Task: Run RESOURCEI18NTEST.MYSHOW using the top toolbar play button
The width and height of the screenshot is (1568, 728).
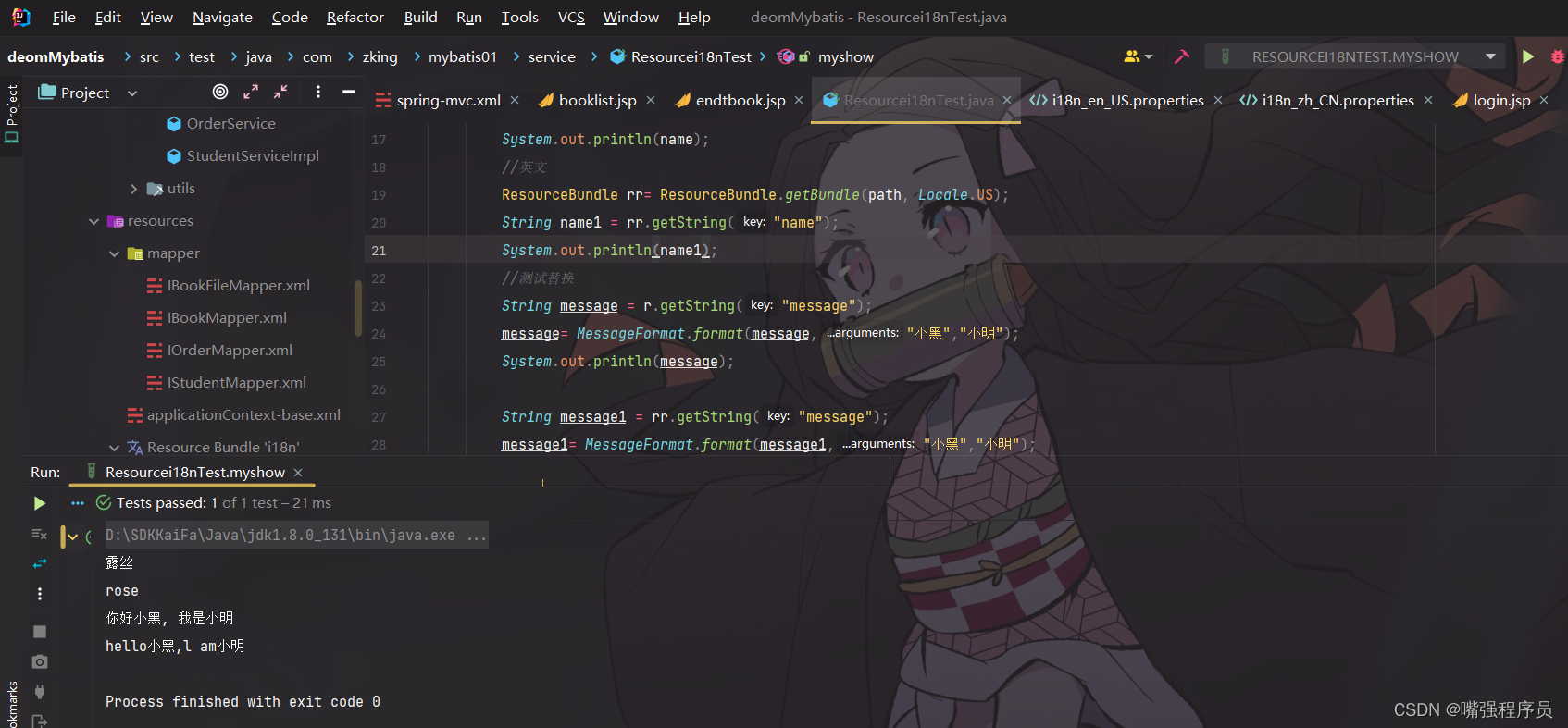Action: (1528, 56)
